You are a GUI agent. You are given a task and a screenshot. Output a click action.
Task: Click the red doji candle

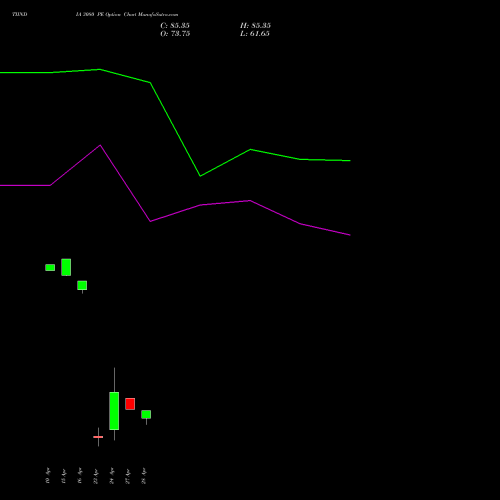click(98, 437)
